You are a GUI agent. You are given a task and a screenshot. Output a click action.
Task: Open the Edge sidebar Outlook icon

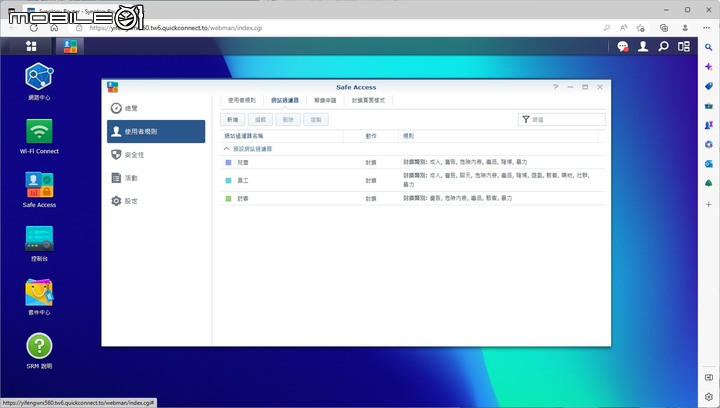pos(709,164)
